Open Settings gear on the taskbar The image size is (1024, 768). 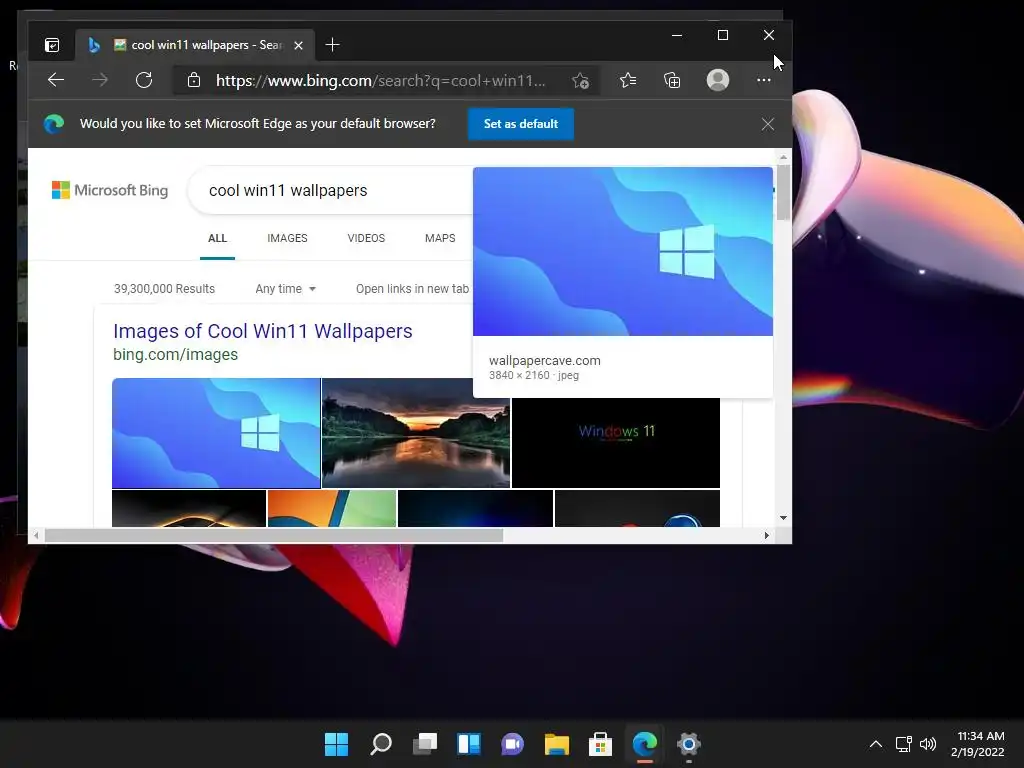(689, 744)
